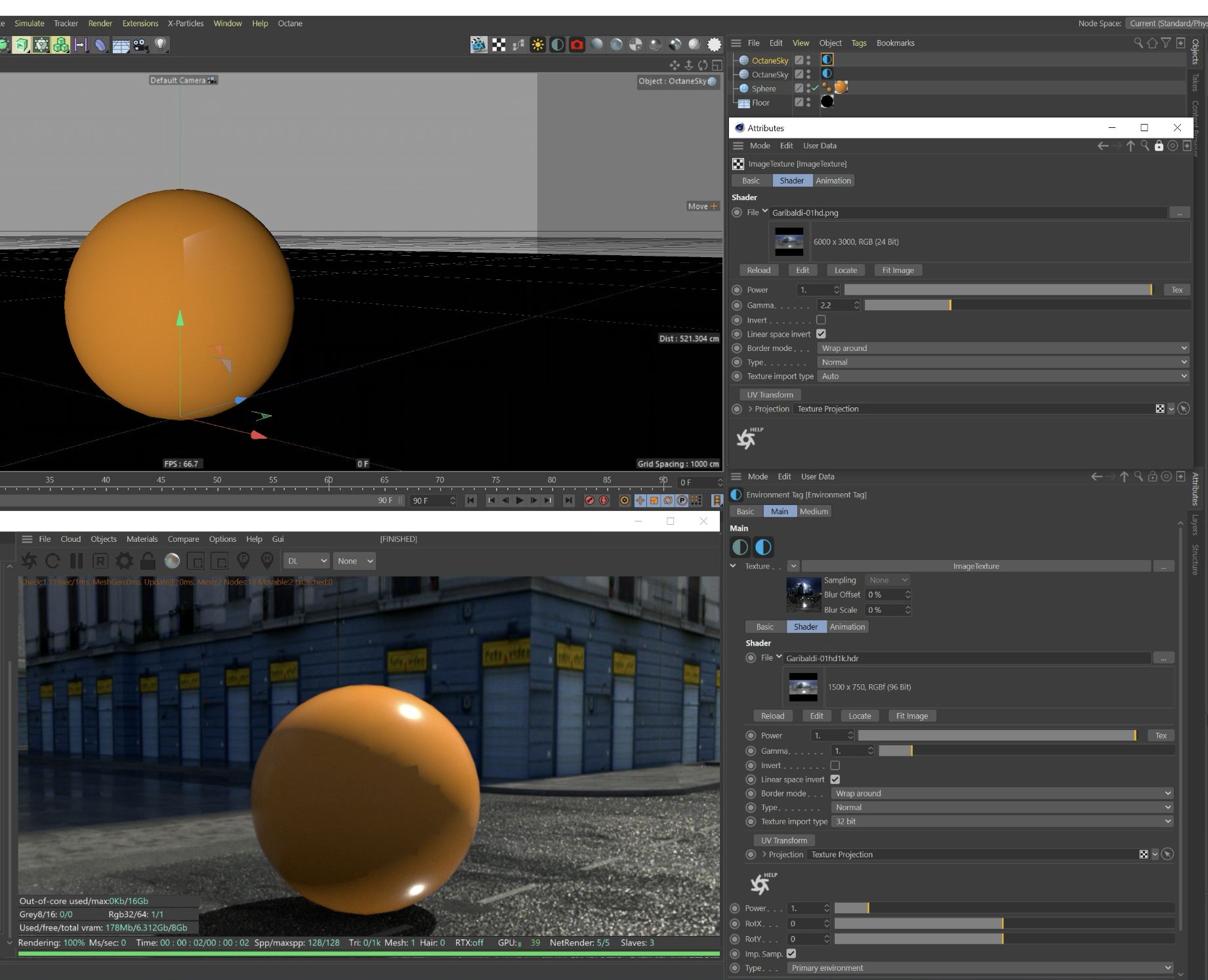Viewport: 1208px width, 980px height.
Task: Click the floor grid object icon
Action: point(121,45)
